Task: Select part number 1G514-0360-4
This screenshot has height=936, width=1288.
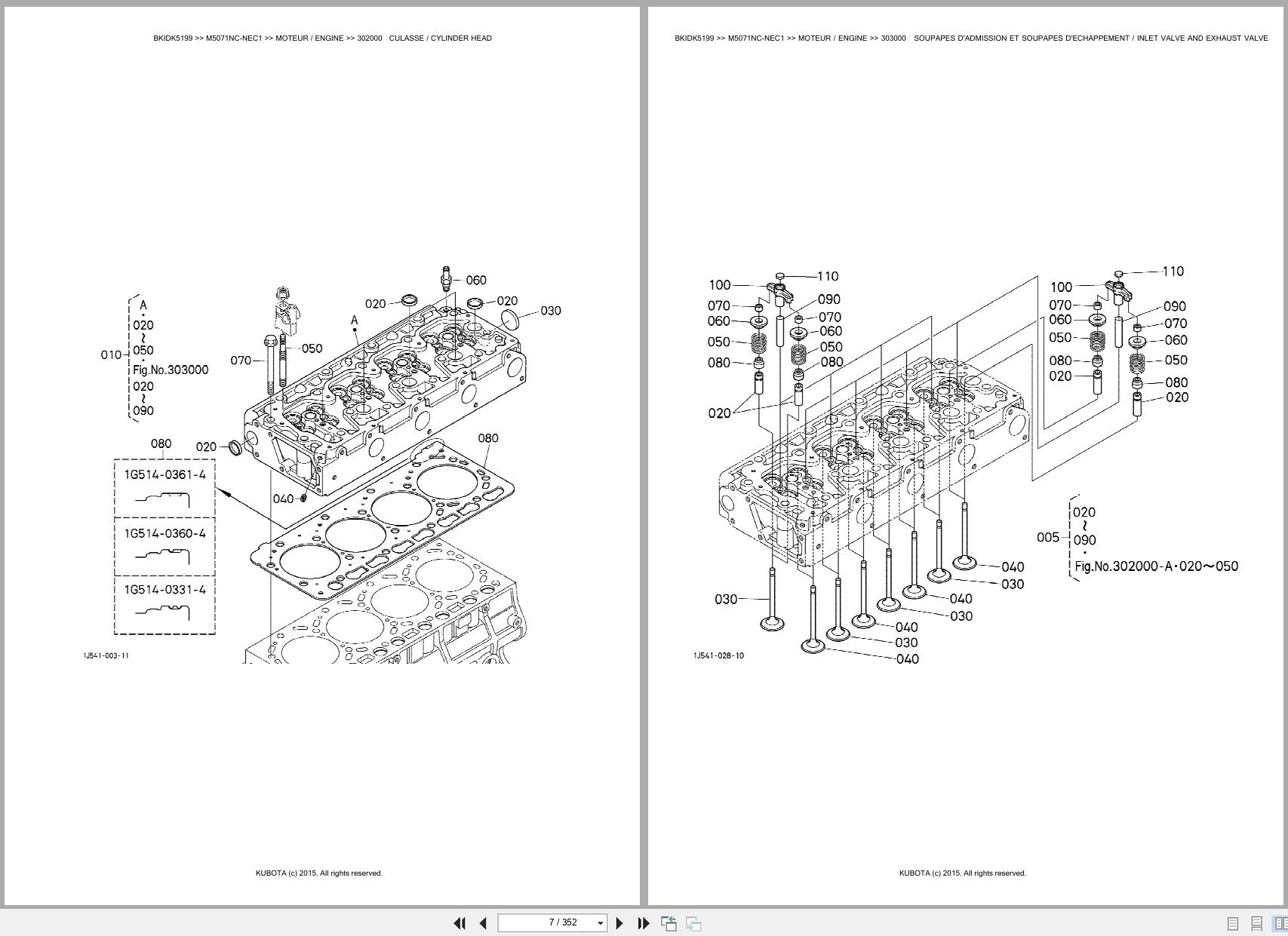Action: click(164, 533)
